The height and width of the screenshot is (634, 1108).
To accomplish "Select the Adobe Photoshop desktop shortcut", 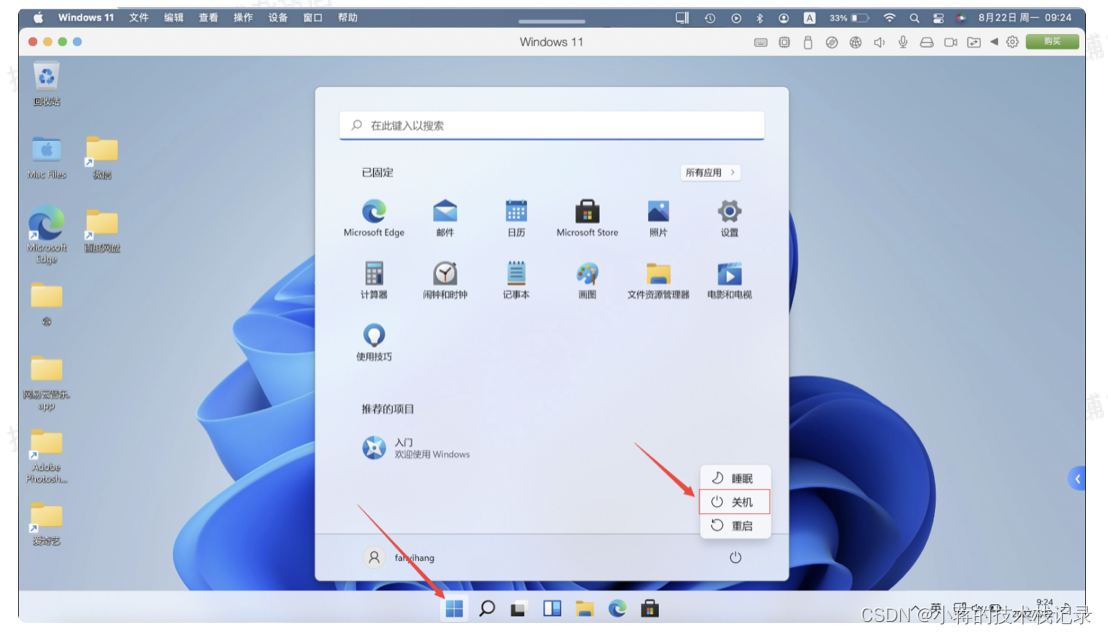I will tap(47, 457).
